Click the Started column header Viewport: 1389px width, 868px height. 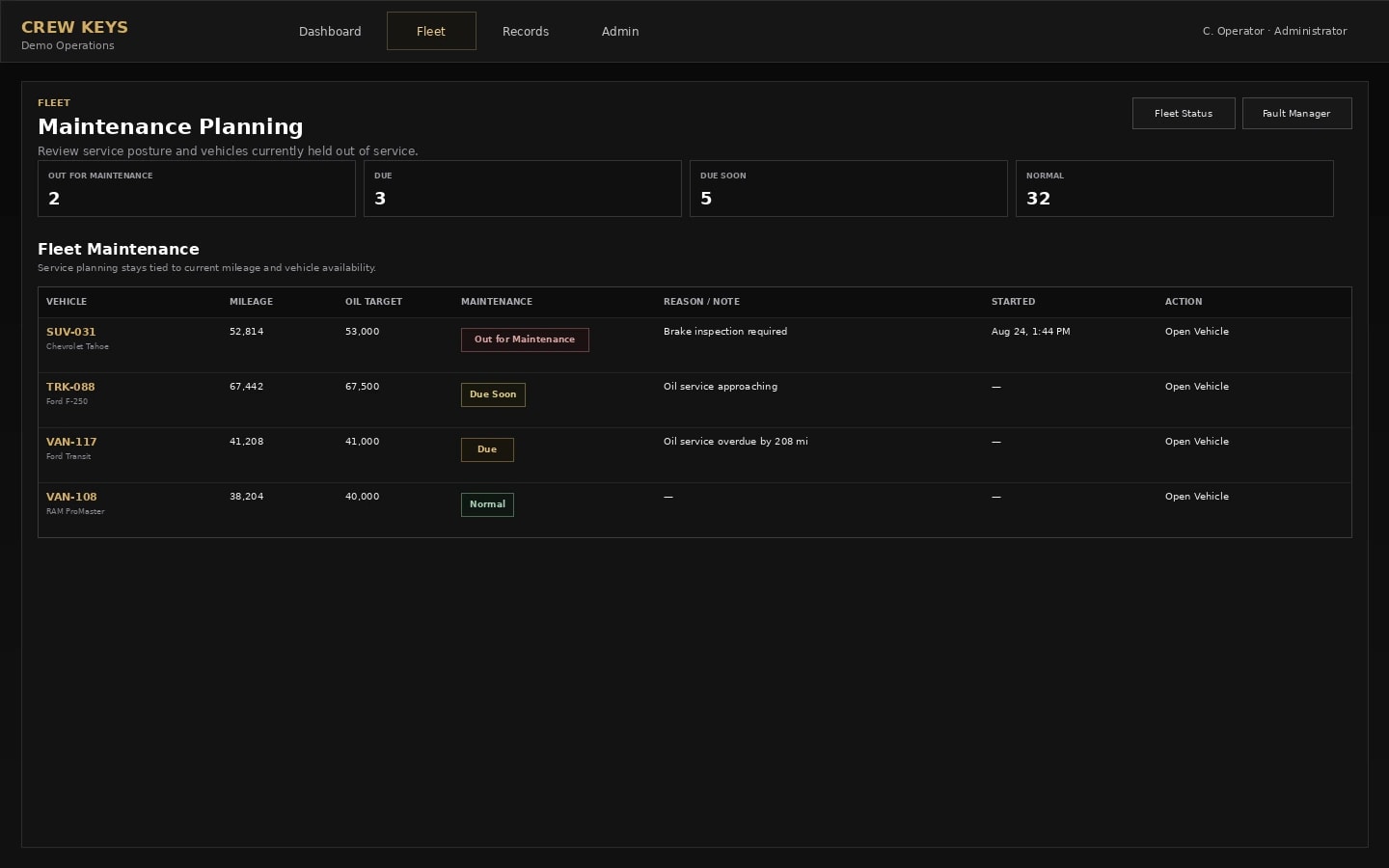coord(1013,302)
